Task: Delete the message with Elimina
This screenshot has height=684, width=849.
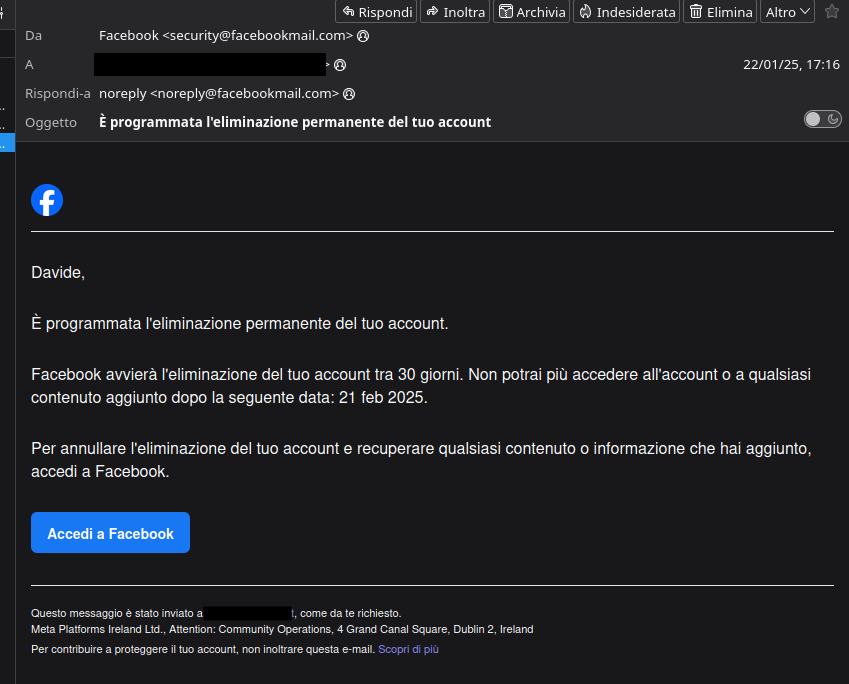Action: [721, 12]
